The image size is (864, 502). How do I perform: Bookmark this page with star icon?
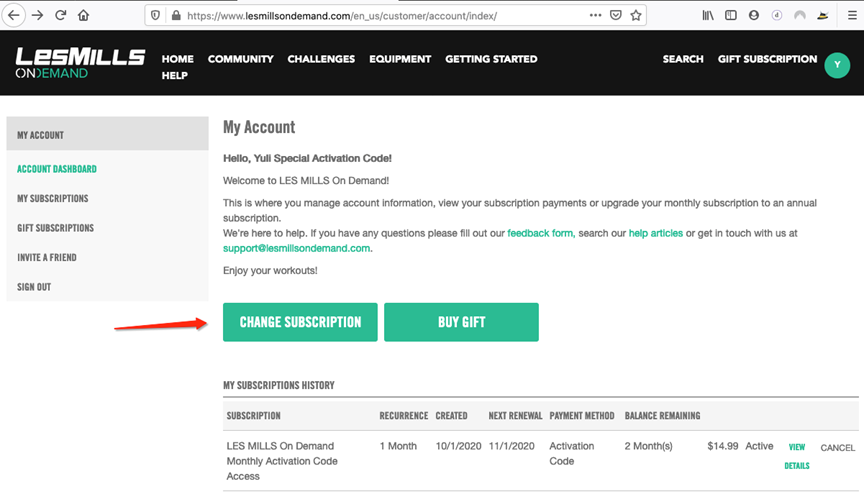pyautogui.click(x=636, y=15)
